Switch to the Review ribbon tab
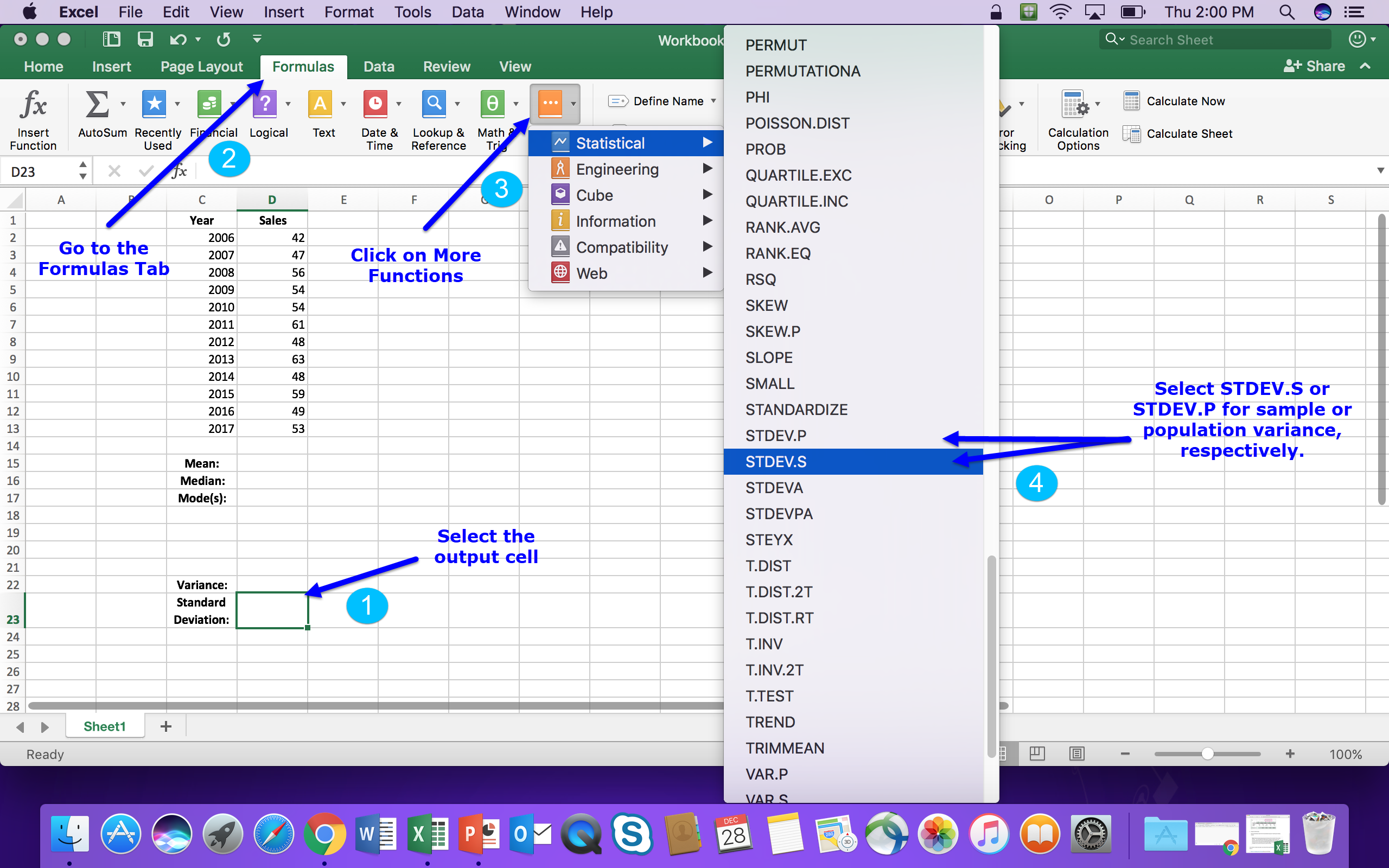 point(447,67)
